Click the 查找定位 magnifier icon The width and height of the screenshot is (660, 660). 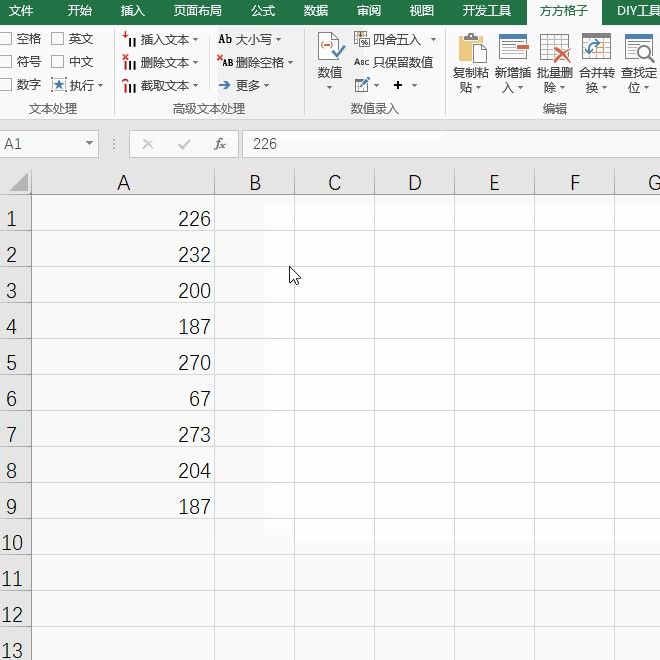coord(640,48)
